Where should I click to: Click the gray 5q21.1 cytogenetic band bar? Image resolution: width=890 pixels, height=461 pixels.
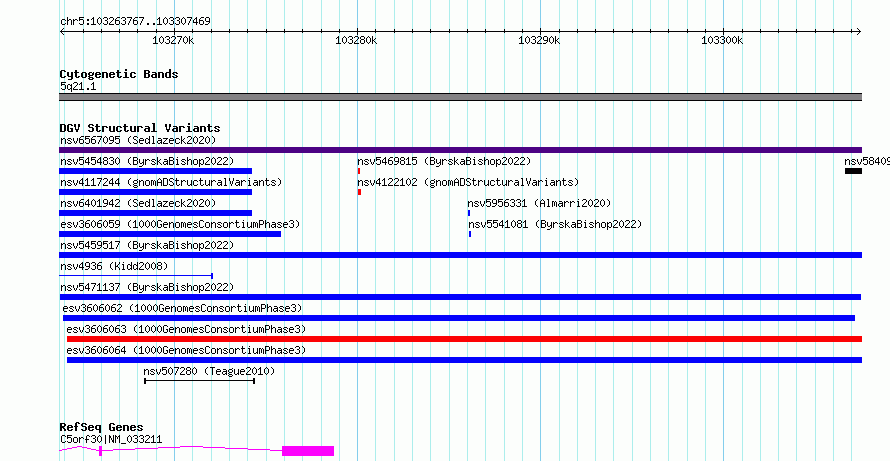tap(460, 97)
